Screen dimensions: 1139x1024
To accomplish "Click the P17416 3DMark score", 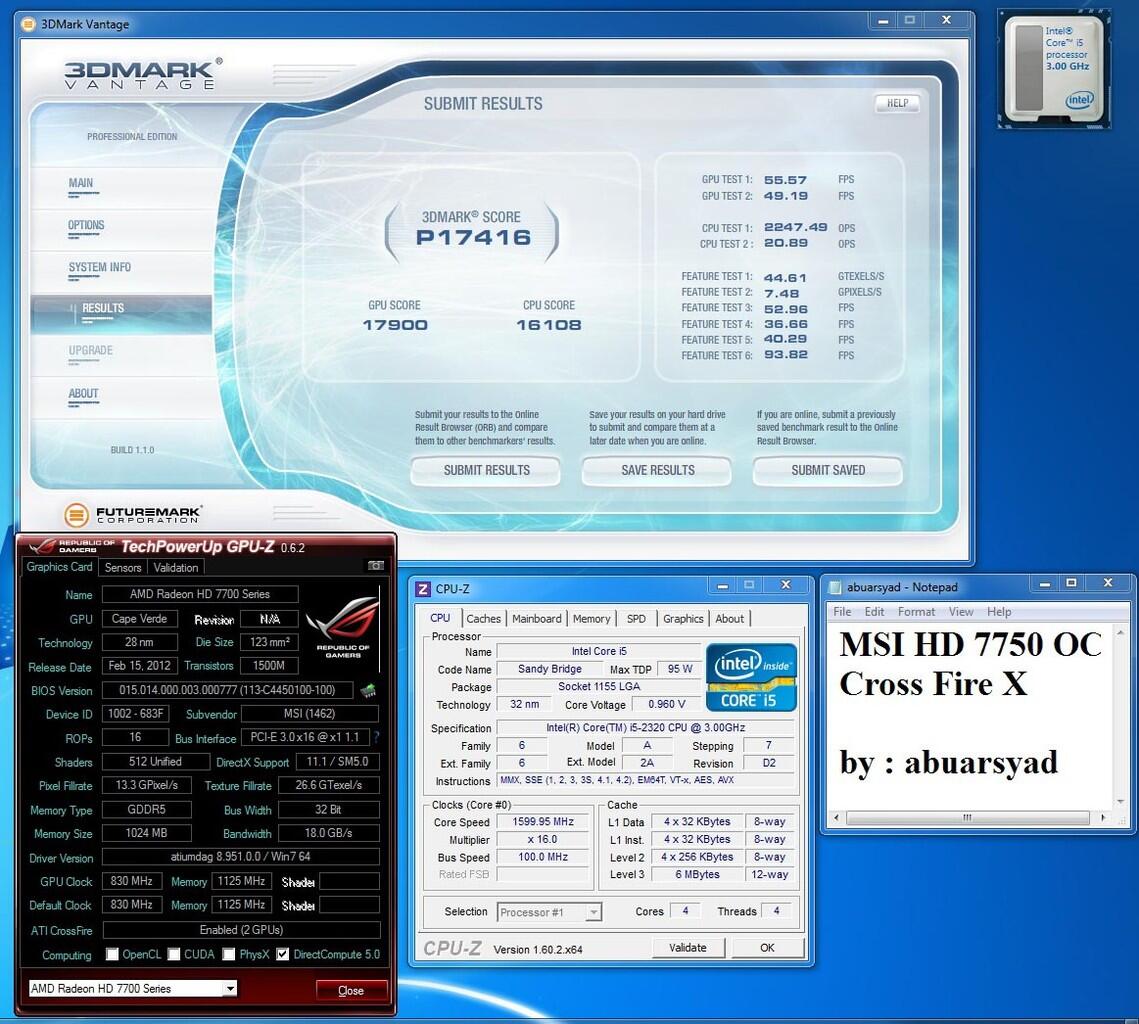I will point(473,237).
